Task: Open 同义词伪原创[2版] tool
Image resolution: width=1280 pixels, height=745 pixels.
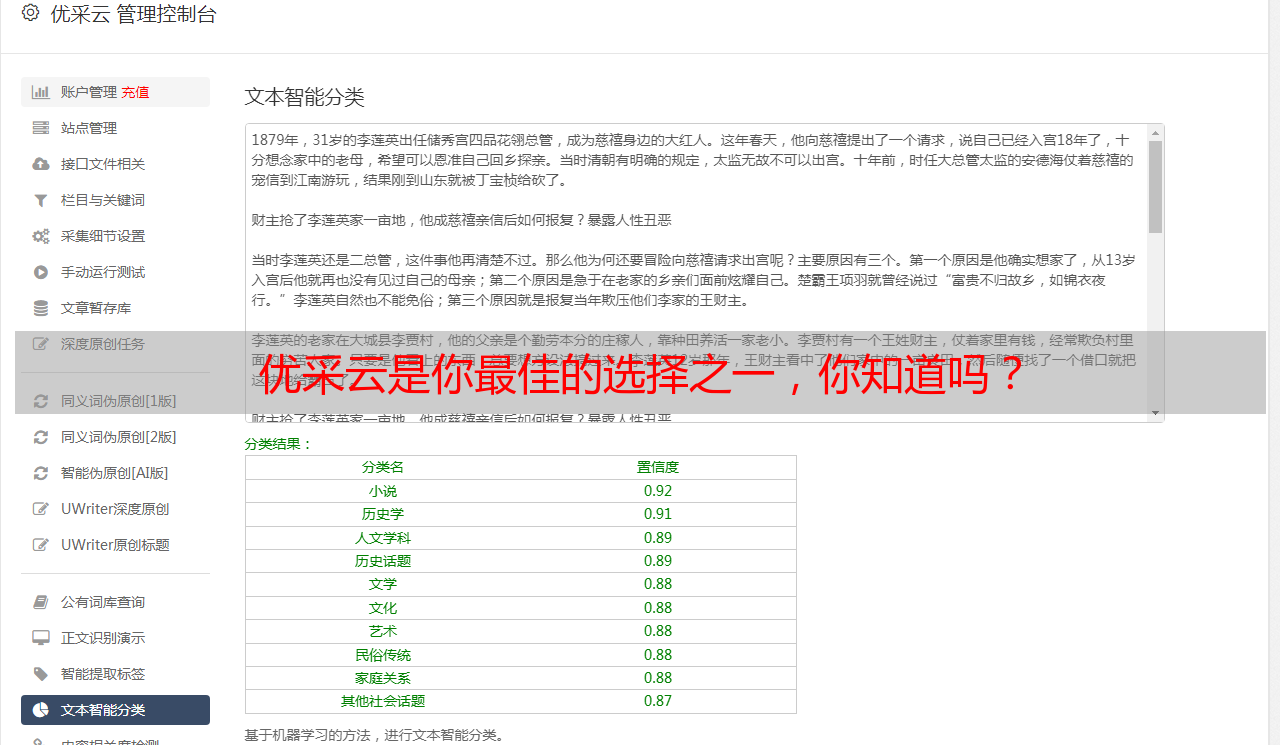Action: click(115, 437)
